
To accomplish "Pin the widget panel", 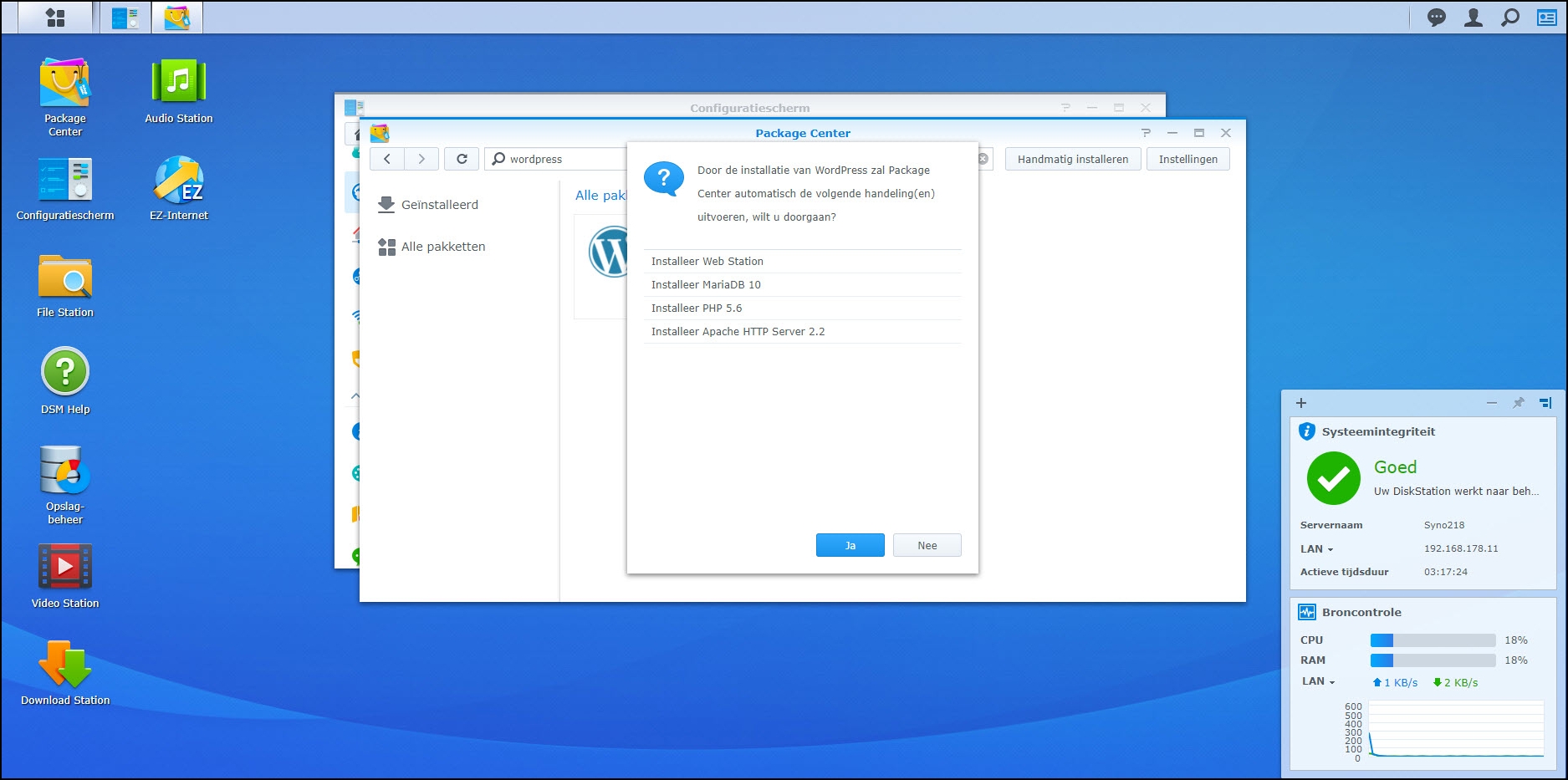I will tap(1519, 403).
